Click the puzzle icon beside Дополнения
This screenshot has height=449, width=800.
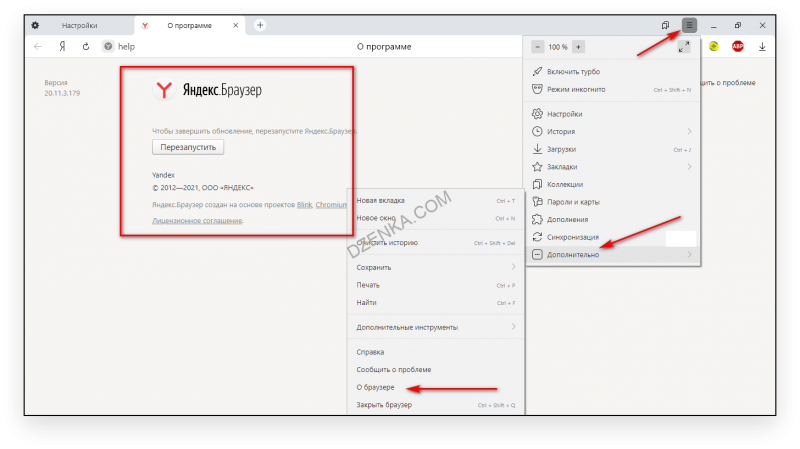[x=537, y=219]
